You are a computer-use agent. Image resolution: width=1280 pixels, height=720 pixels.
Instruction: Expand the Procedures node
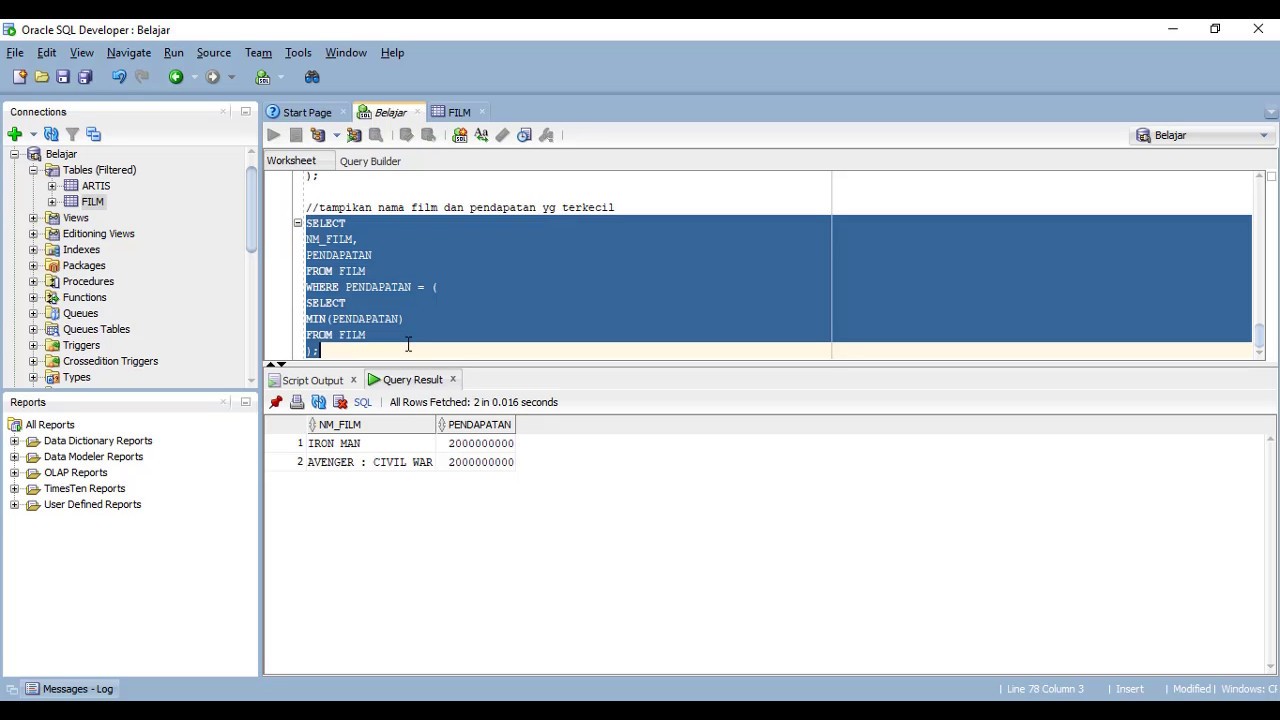pos(33,282)
